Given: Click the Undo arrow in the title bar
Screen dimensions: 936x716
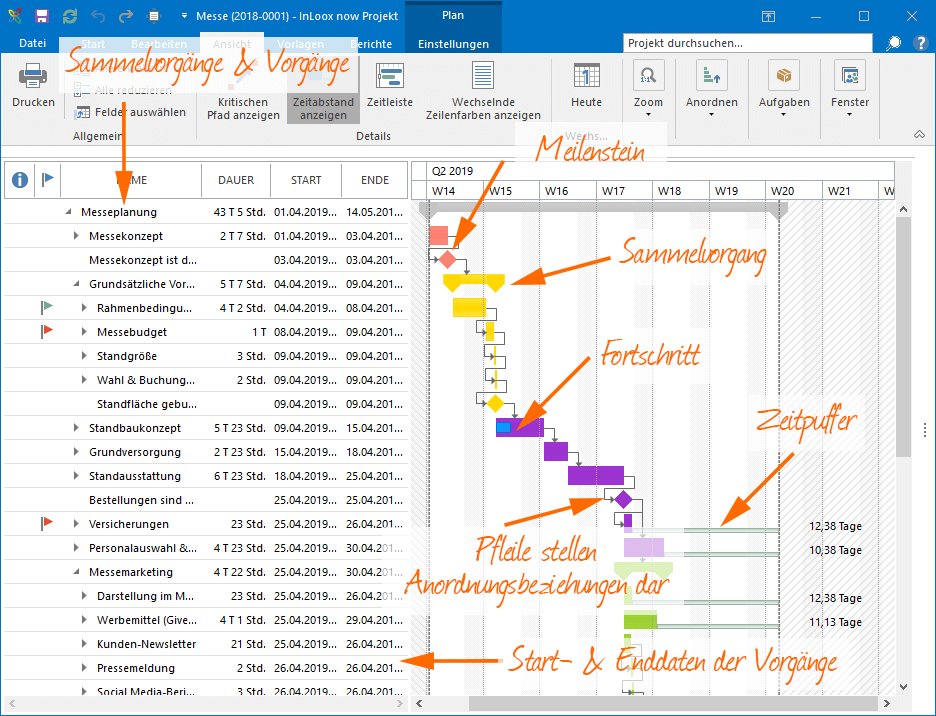Looking at the screenshot, I should (98, 16).
